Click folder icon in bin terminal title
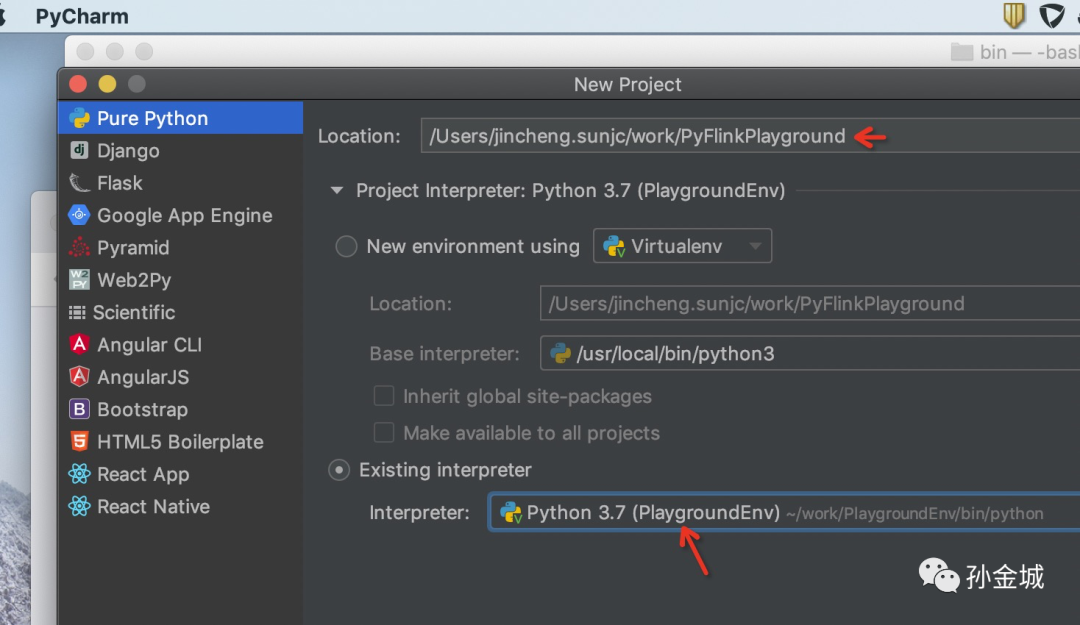Image resolution: width=1080 pixels, height=625 pixels. 962,52
